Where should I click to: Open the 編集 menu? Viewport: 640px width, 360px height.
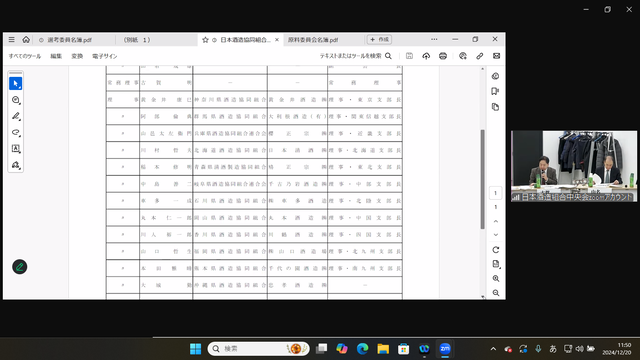point(56,56)
